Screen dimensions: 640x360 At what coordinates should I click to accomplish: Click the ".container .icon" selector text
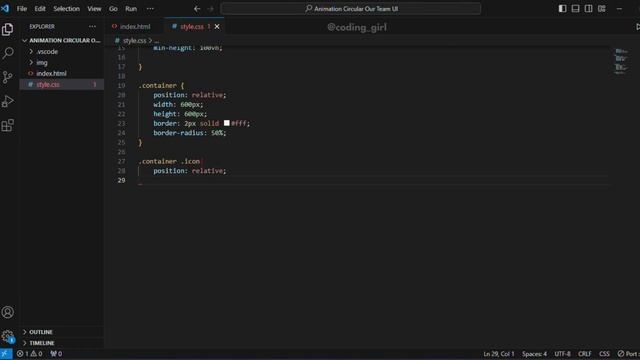coord(169,161)
